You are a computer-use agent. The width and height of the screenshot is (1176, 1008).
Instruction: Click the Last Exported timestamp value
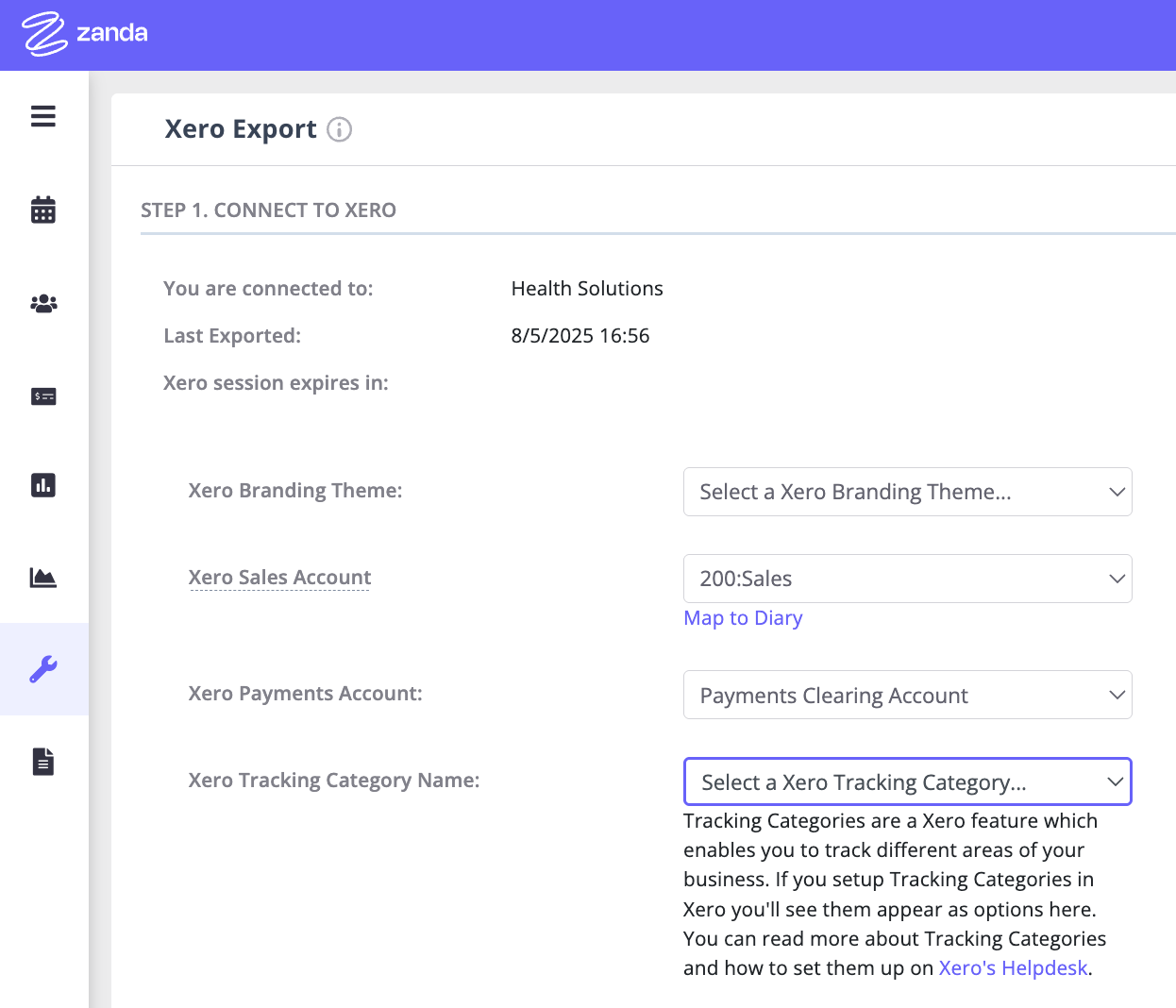(x=580, y=336)
